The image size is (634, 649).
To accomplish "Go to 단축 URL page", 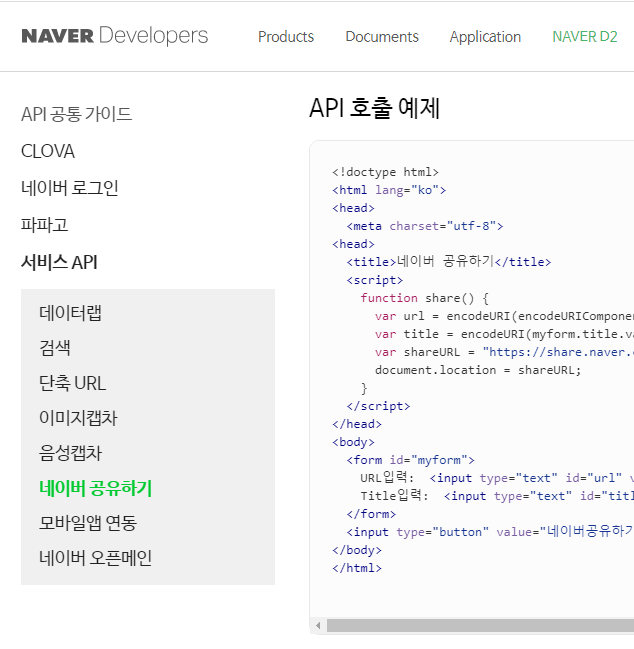I will pyautogui.click(x=72, y=383).
